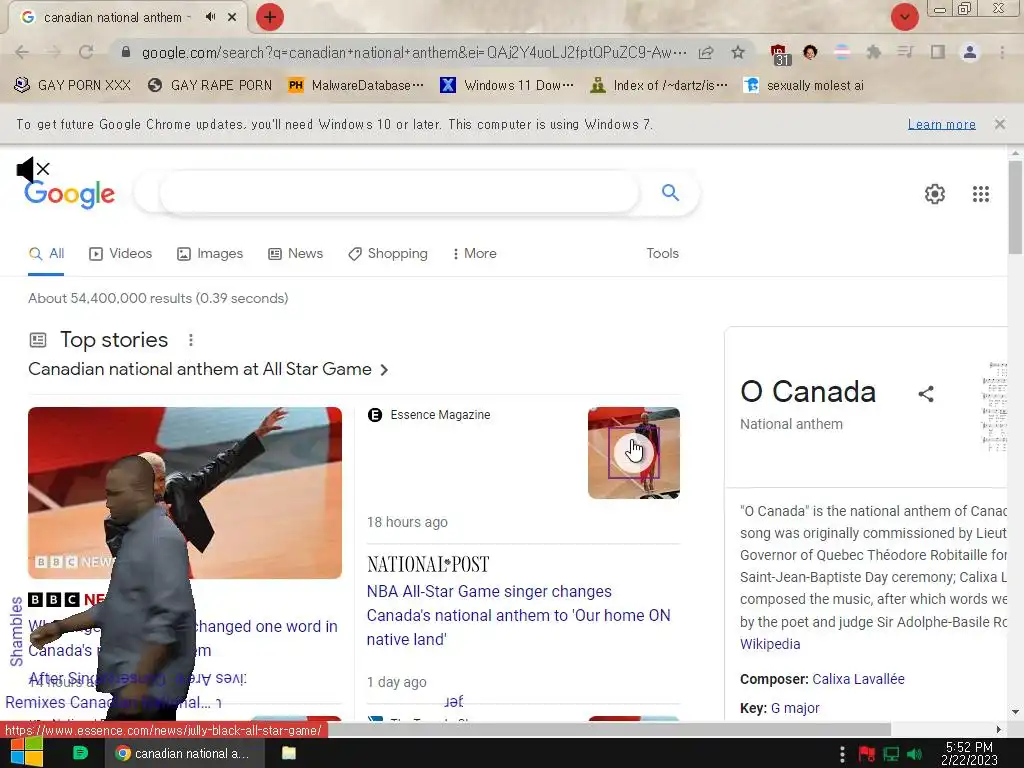Open a new tab with red plus button
This screenshot has height=768, width=1024.
click(270, 17)
